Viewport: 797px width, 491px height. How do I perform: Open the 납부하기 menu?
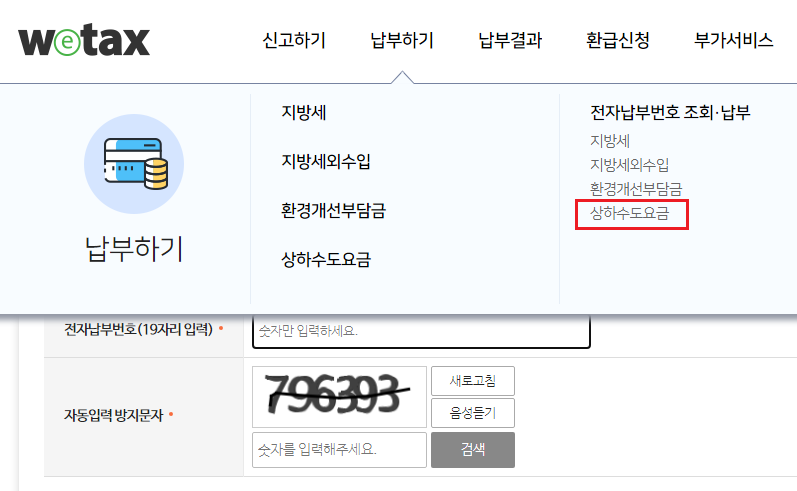tap(402, 40)
